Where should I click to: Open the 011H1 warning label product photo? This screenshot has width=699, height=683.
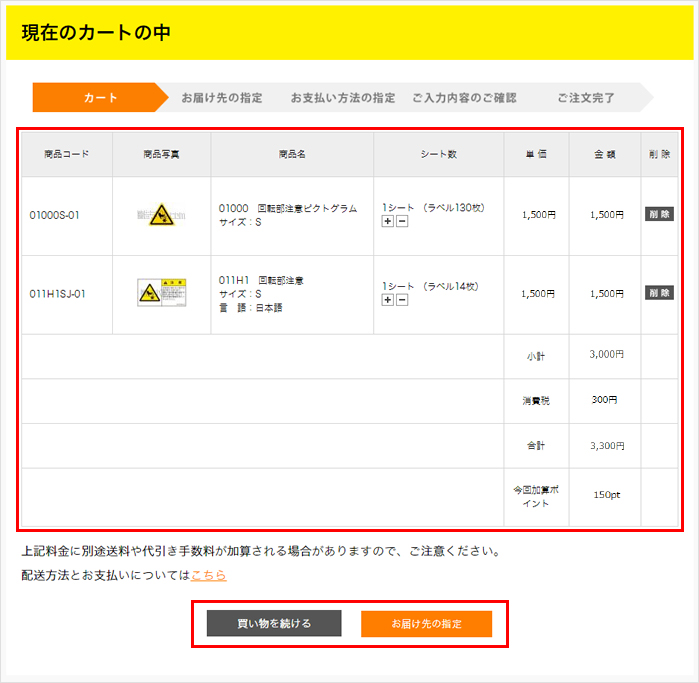coord(161,293)
